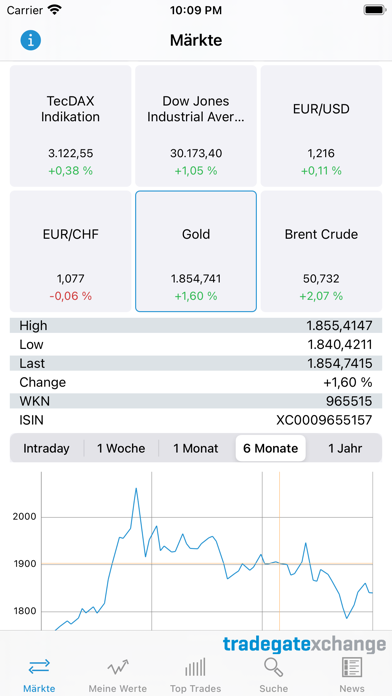Open Märkte tab in bottom bar

click(39, 674)
